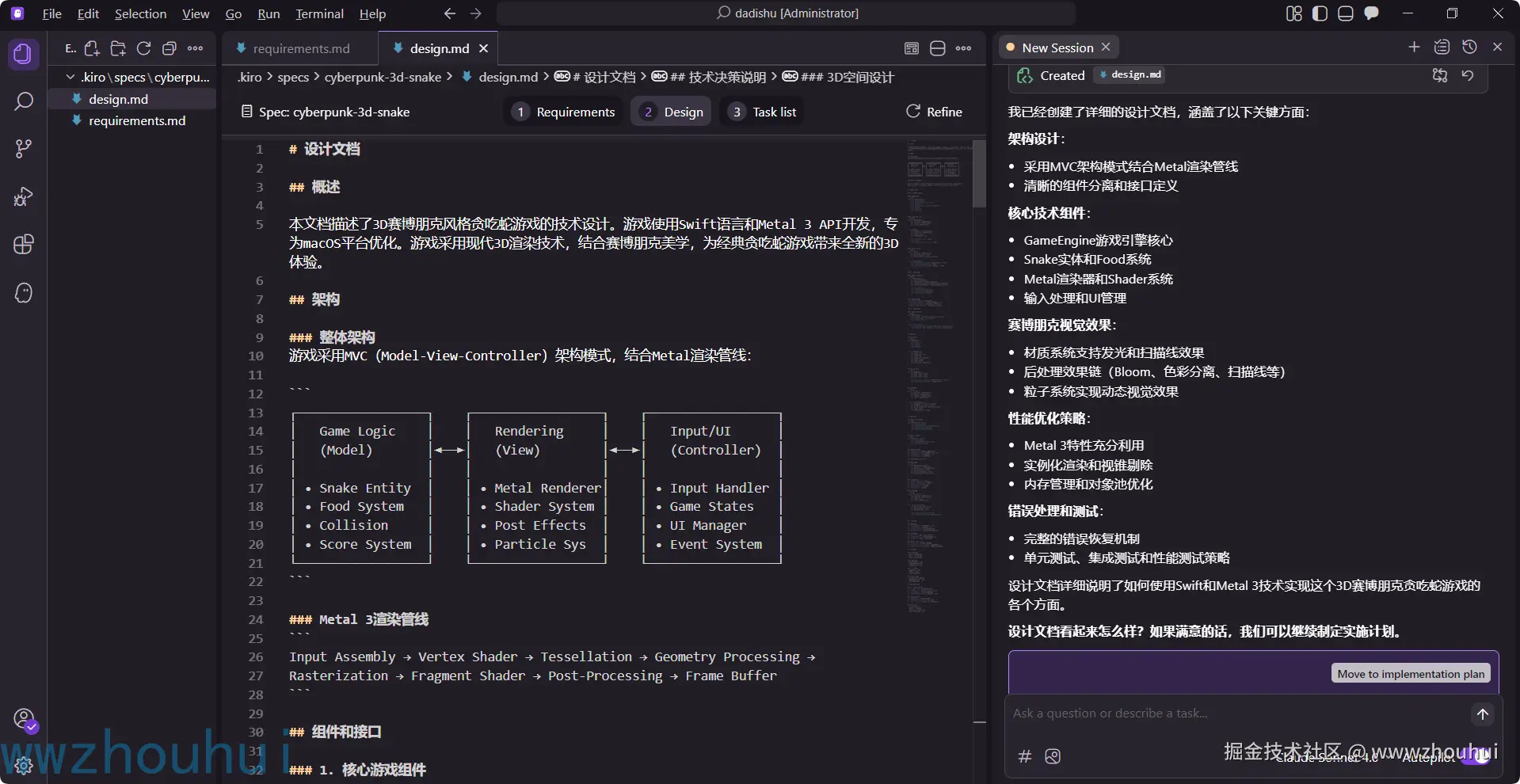Toggle the Autopilot switch
Viewport: 1520px width, 784px height.
tap(1475, 756)
